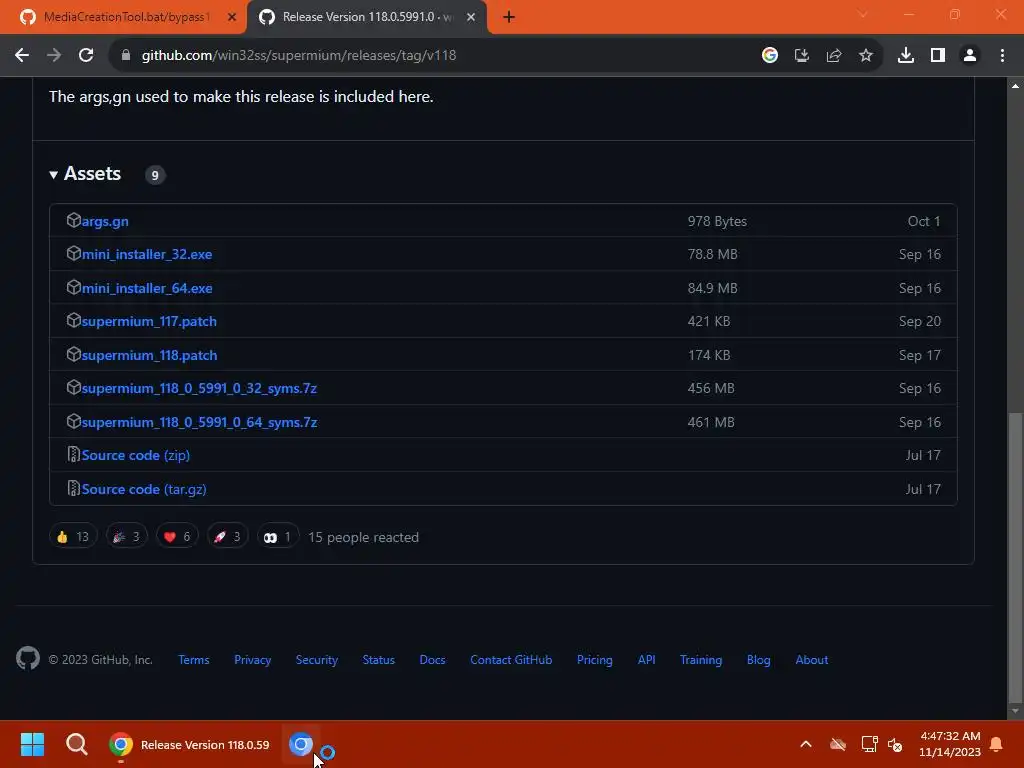The width and height of the screenshot is (1024, 768).
Task: Show hidden system tray icons
Action: 806,744
